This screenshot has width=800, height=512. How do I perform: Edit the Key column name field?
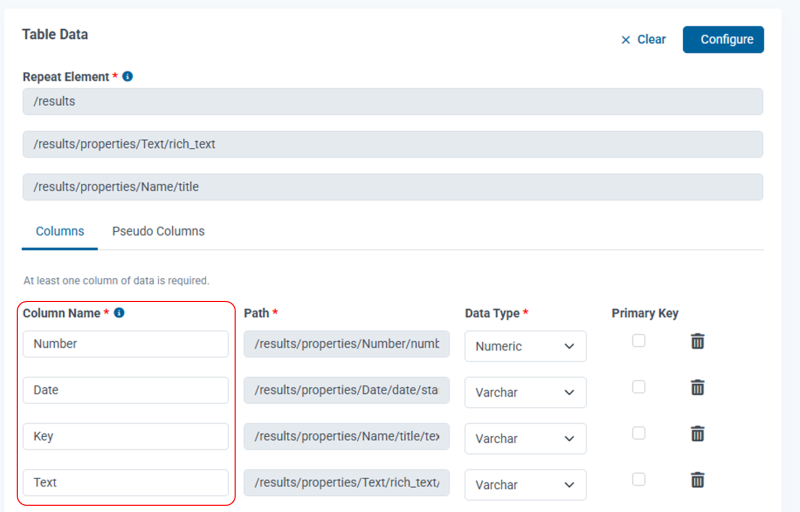(x=126, y=436)
